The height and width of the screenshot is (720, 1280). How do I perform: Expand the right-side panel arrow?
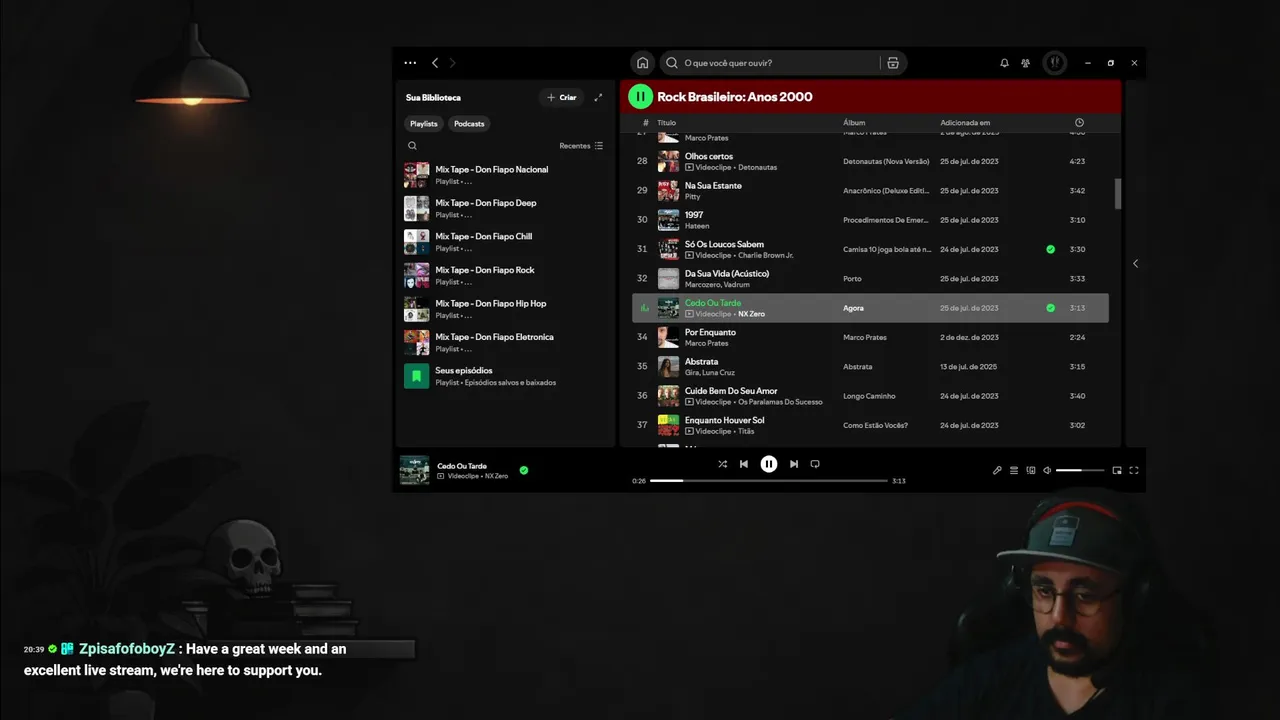pyautogui.click(x=1135, y=264)
